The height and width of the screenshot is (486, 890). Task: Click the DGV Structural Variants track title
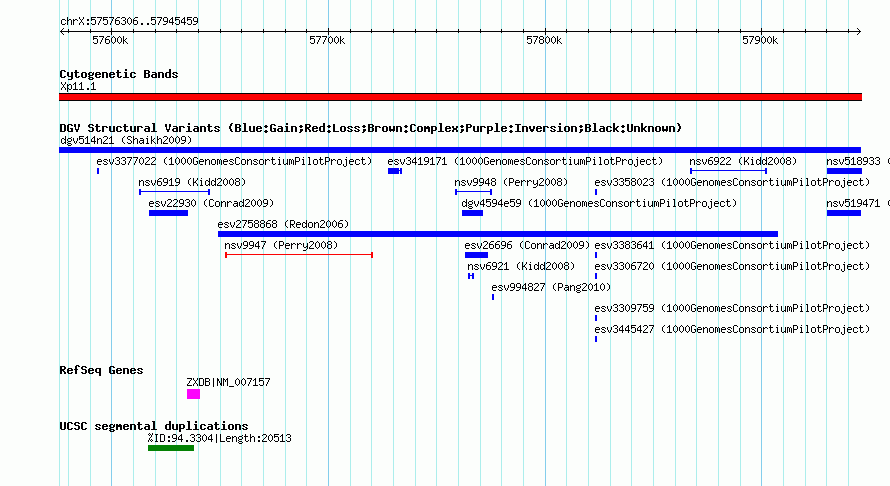pyautogui.click(x=371, y=128)
